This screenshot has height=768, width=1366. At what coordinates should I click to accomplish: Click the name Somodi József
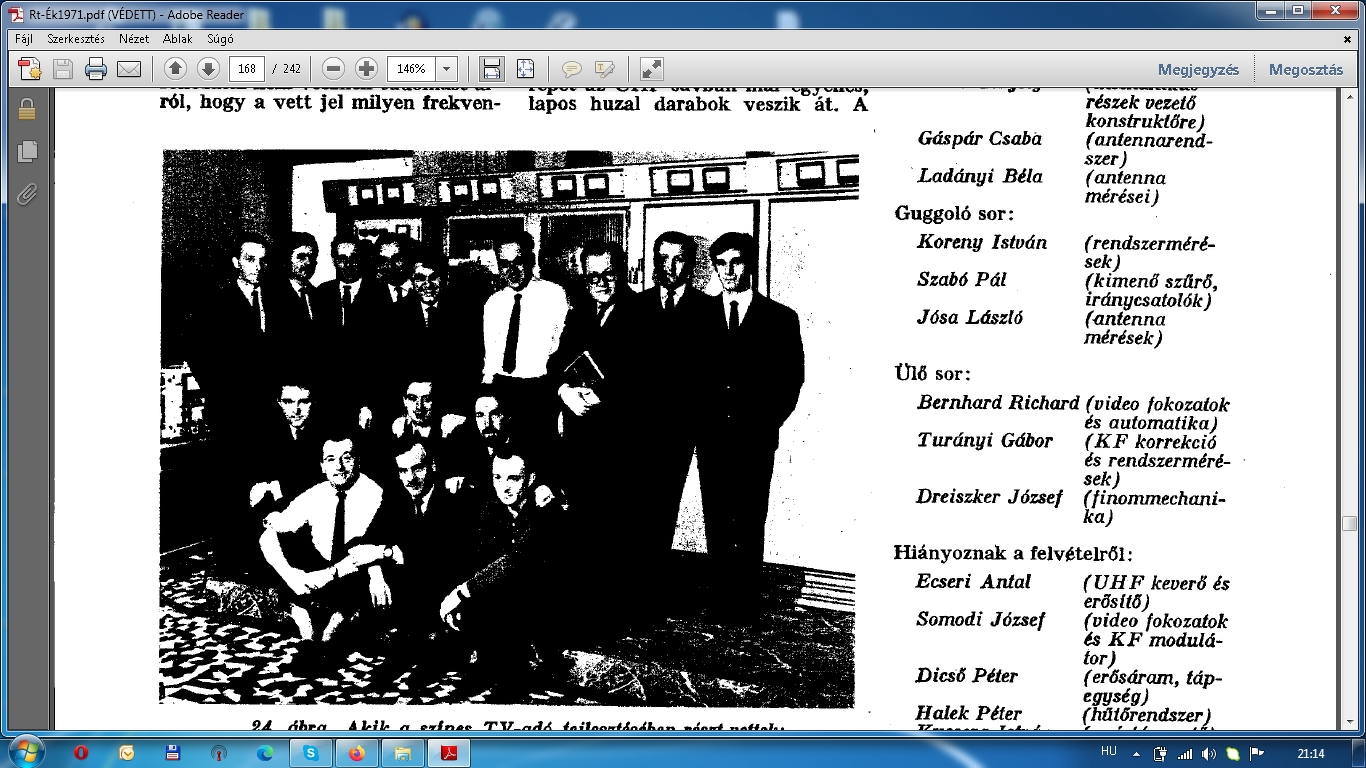coord(980,620)
